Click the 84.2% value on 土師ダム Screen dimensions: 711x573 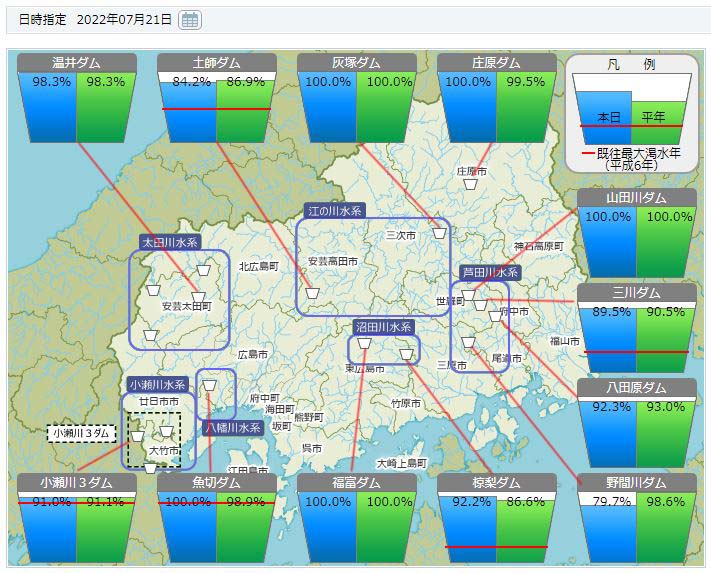tap(191, 82)
